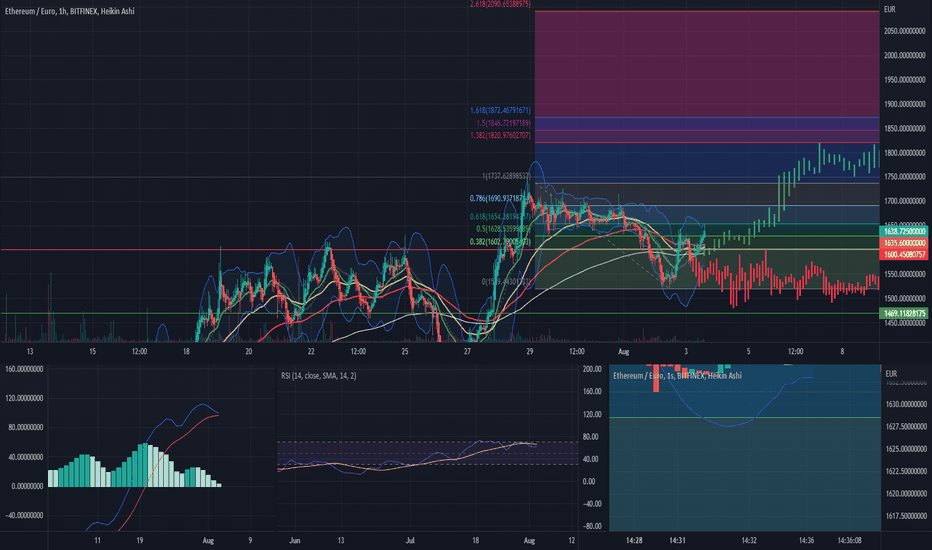Click 1900.00000000 on the price axis
This screenshot has width=932, height=550.
(x=905, y=104)
